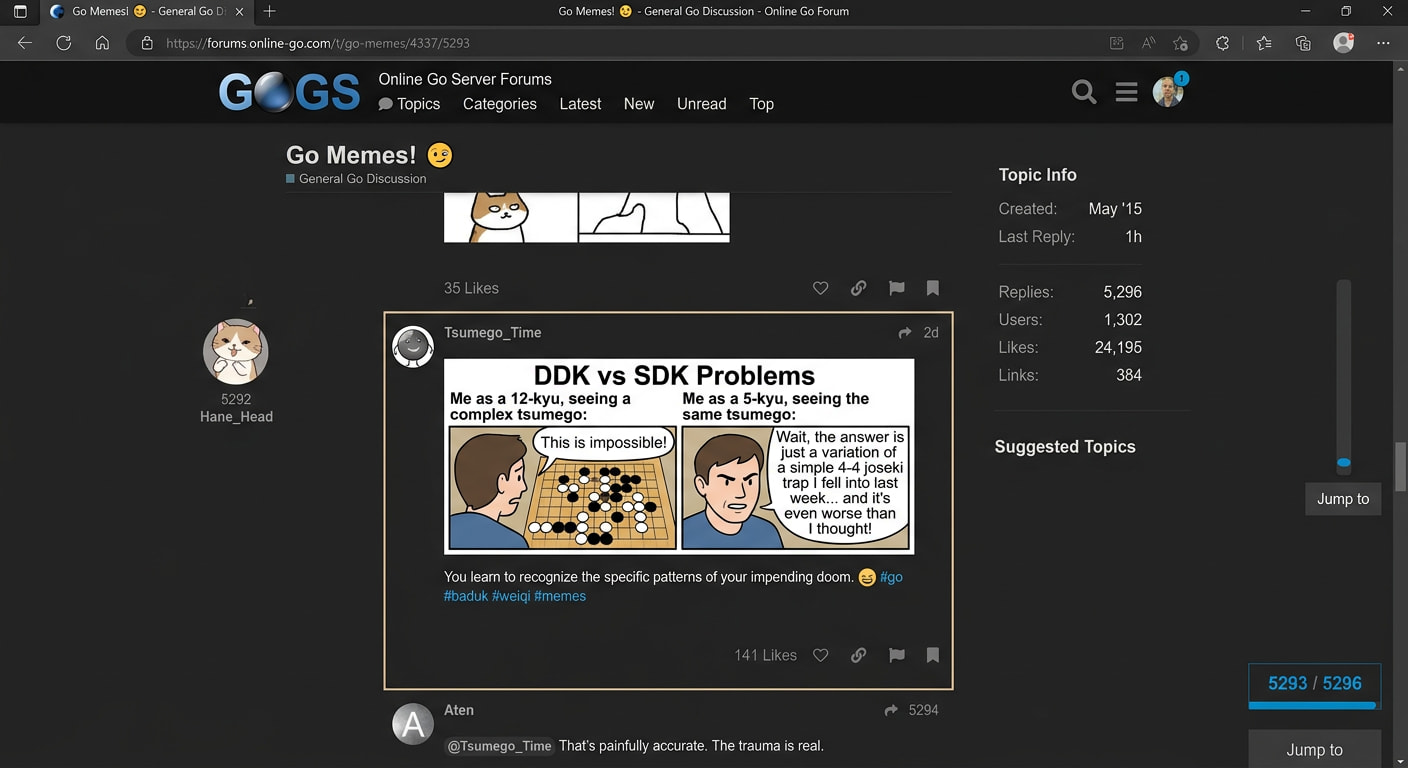Copy link to Tsumego_Time post
This screenshot has width=1408, height=768.
[x=858, y=655]
